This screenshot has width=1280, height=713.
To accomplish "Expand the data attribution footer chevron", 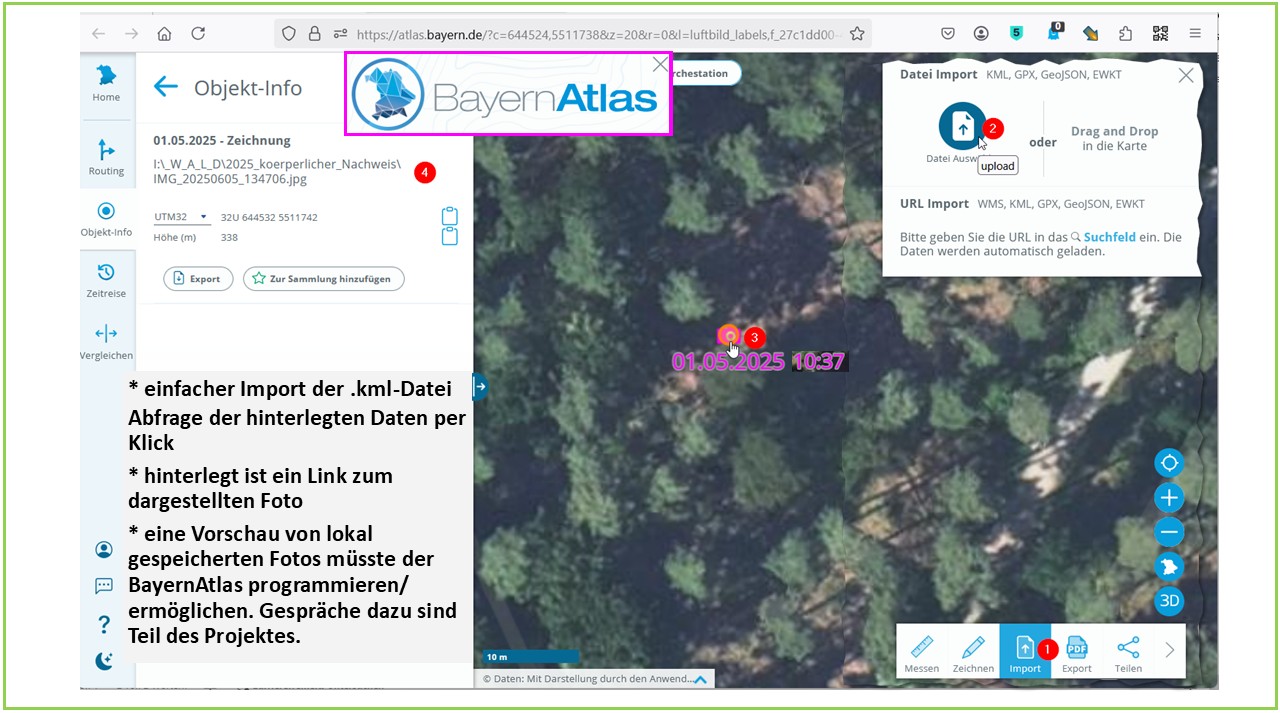I will click(x=700, y=679).
